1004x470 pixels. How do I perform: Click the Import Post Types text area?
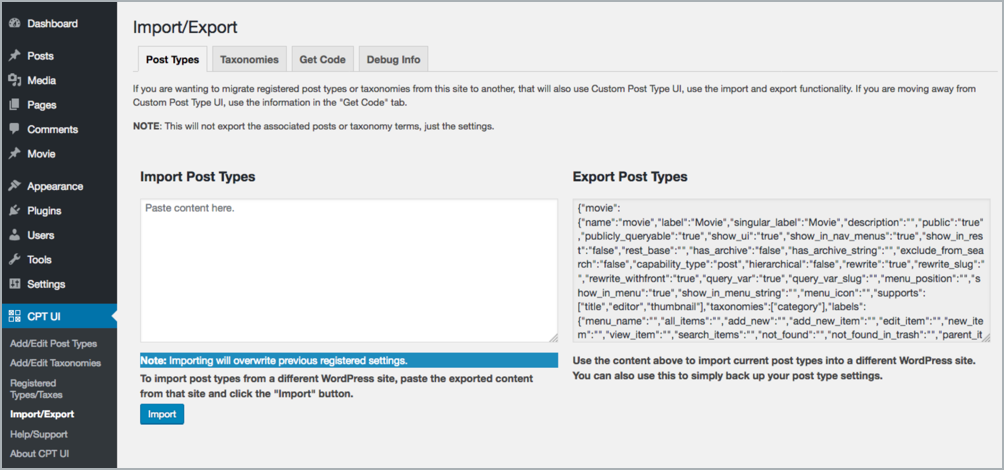pyautogui.click(x=349, y=271)
